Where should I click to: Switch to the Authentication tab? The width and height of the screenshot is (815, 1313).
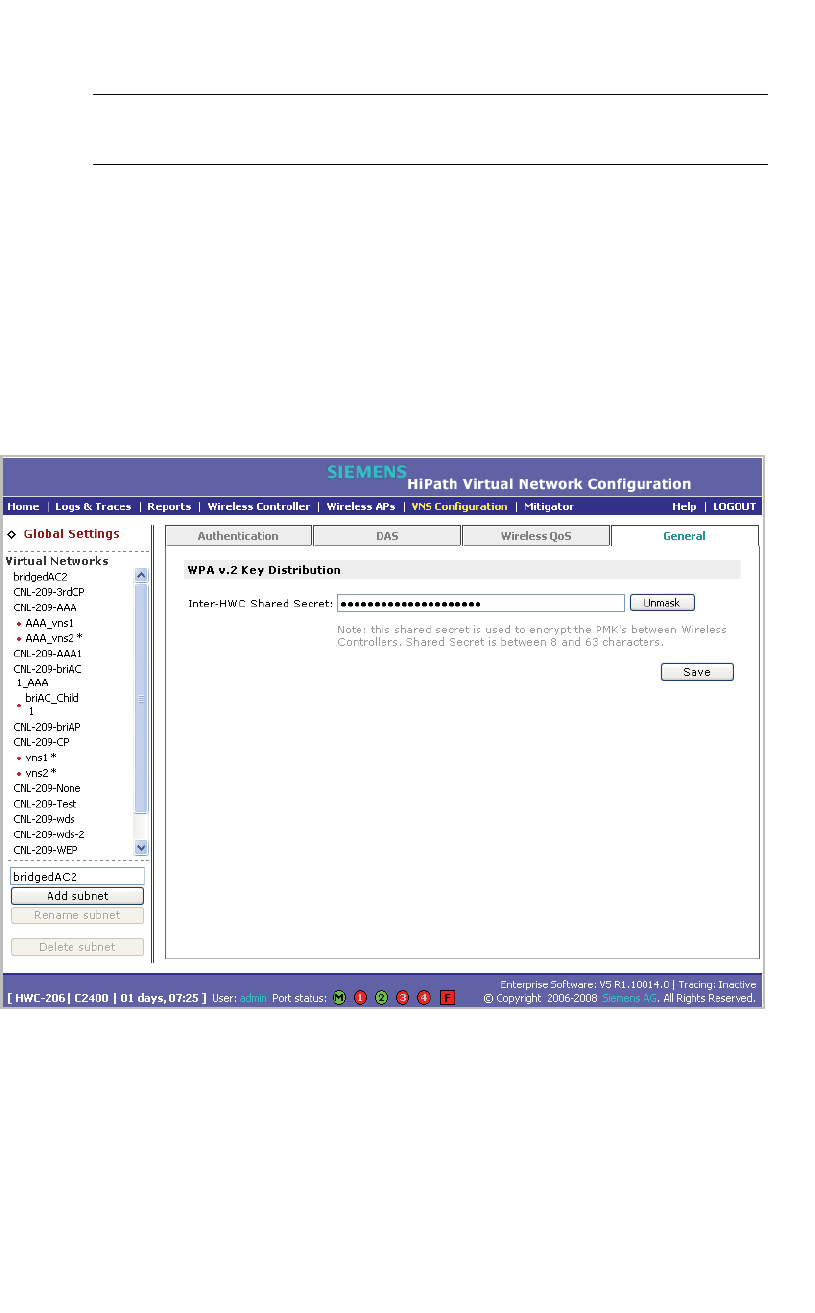(x=238, y=536)
